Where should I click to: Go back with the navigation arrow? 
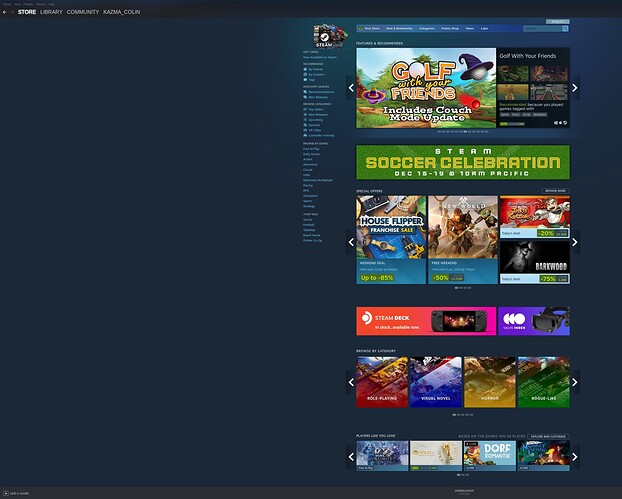(x=4, y=12)
